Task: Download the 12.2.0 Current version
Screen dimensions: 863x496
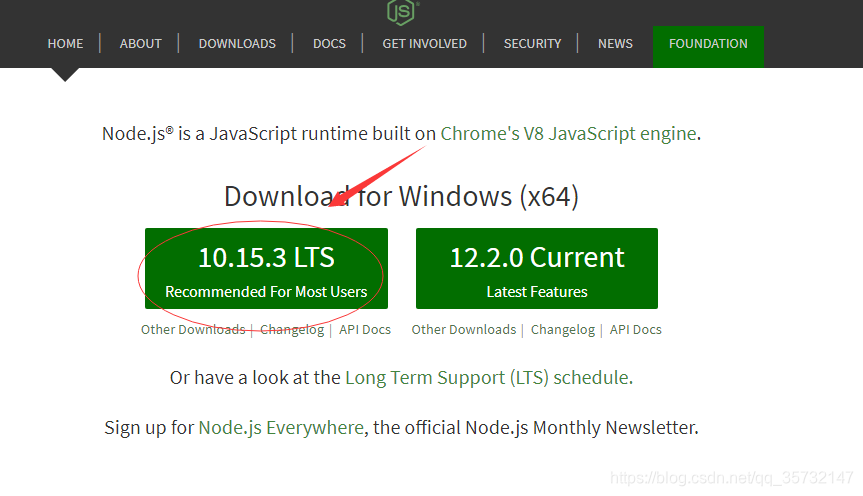Action: pos(537,268)
